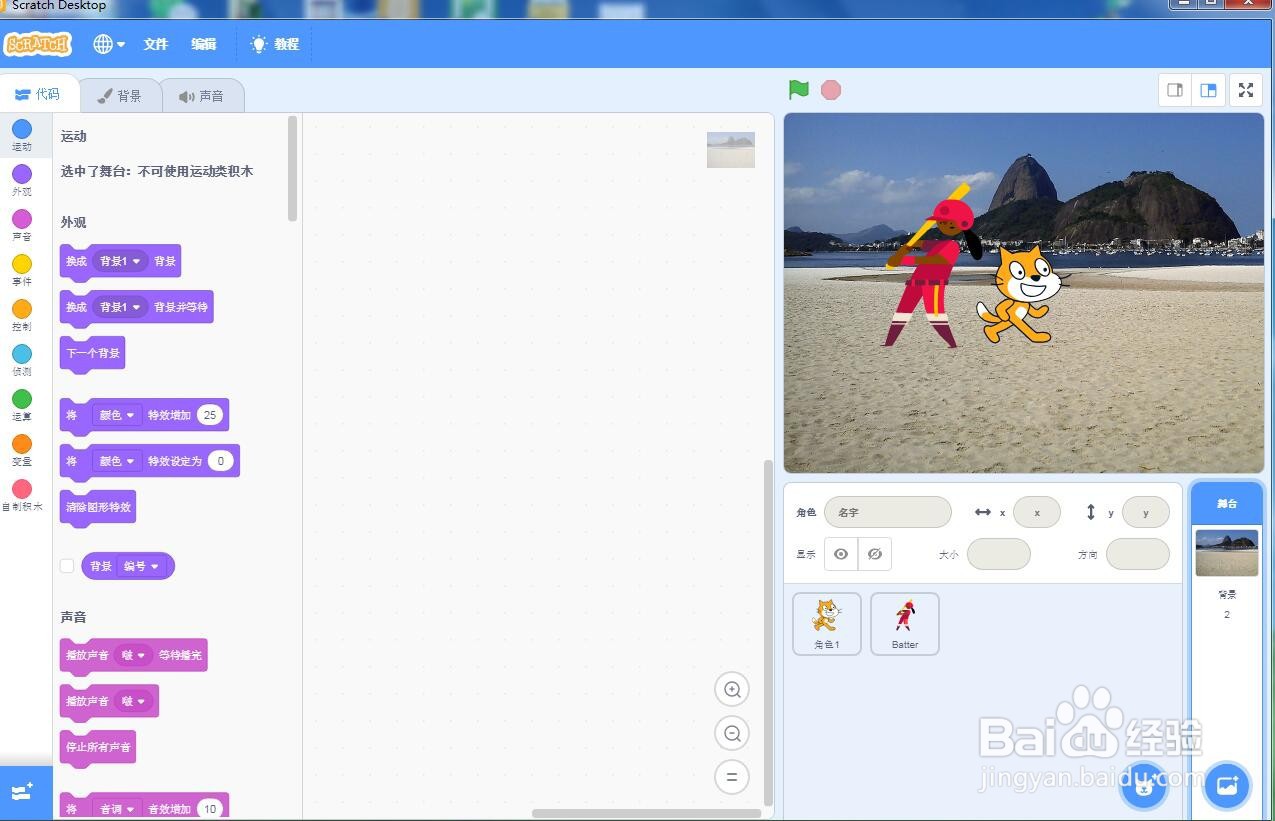The image size is (1275, 821).
Task: Click the red stop button
Action: pos(831,90)
